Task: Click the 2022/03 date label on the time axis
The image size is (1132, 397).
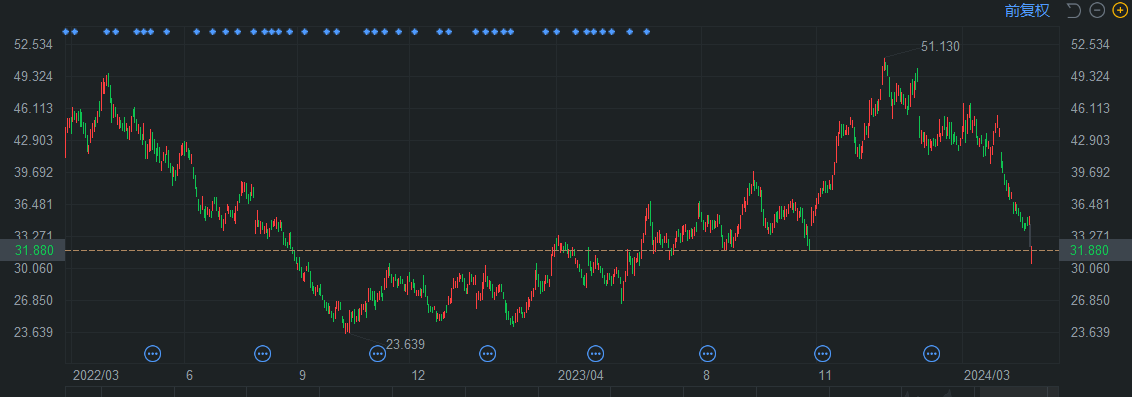Action: (96, 375)
